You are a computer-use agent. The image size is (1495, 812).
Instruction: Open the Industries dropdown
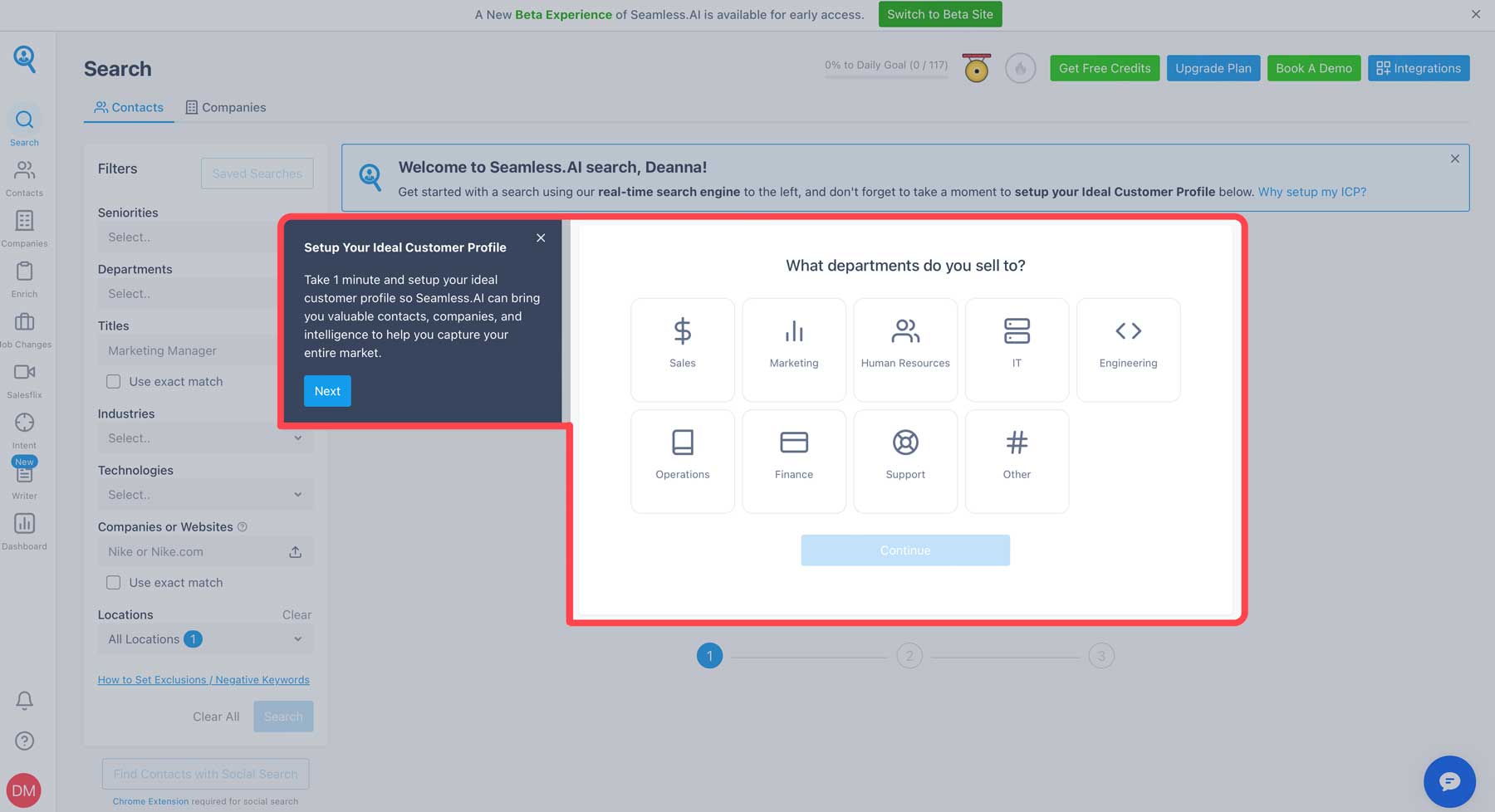[x=204, y=438]
